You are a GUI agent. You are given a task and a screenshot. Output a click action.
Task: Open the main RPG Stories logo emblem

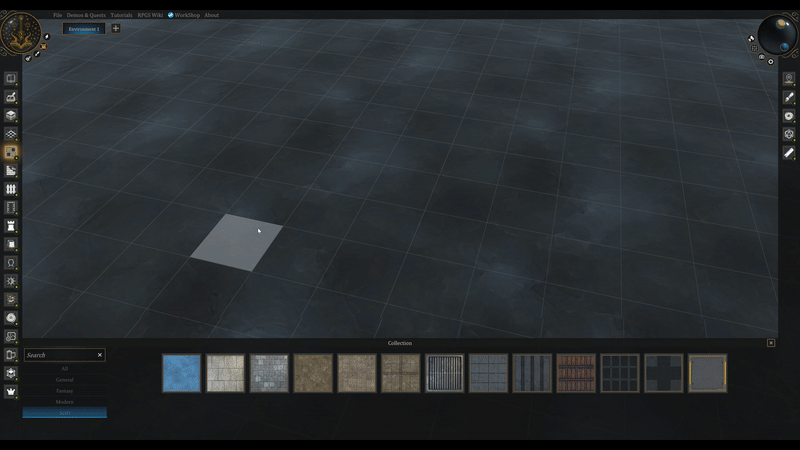20,34
